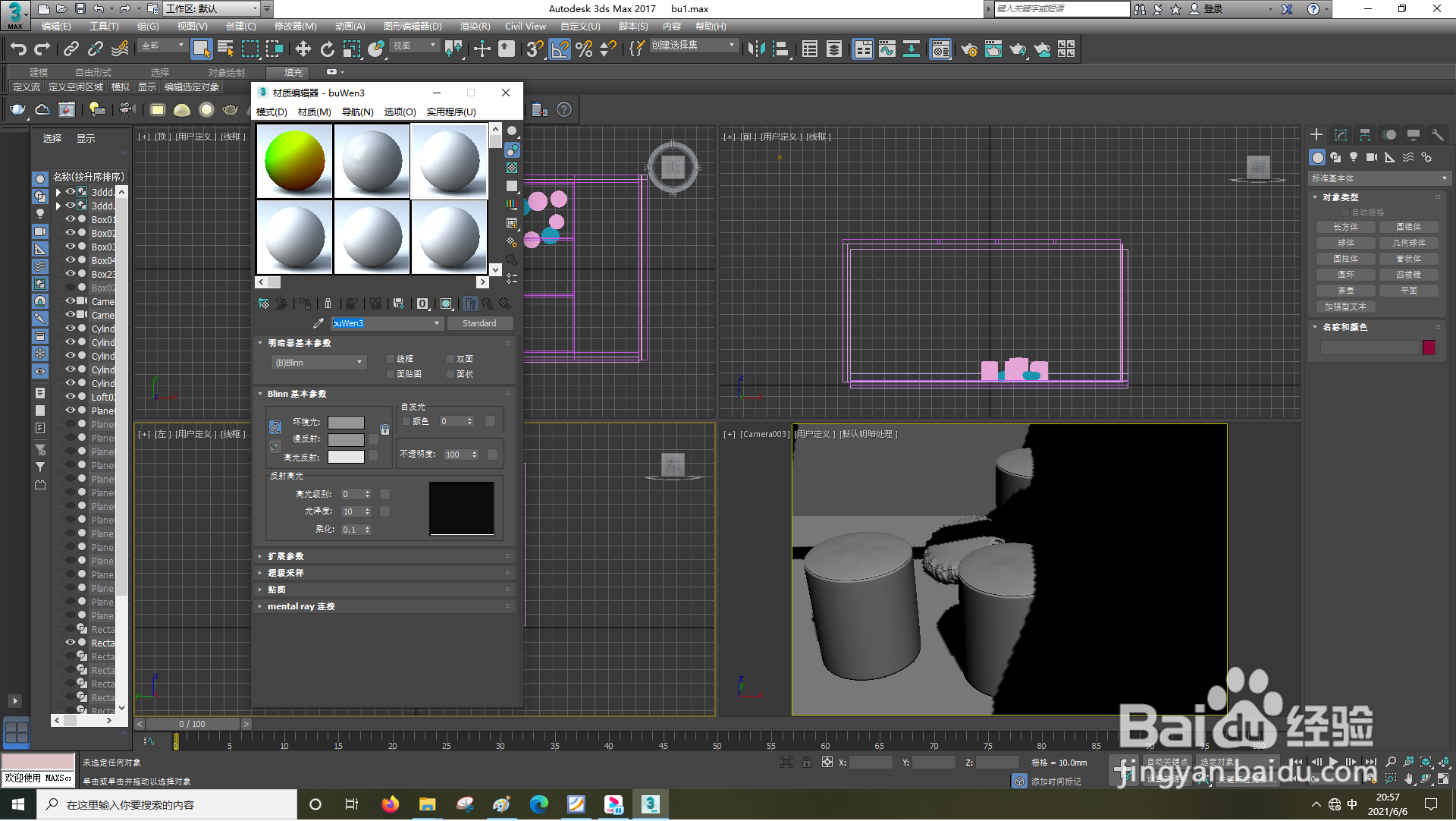Image resolution: width=1456 pixels, height=821 pixels.
Task: Click the trash reset material icon
Action: point(328,304)
